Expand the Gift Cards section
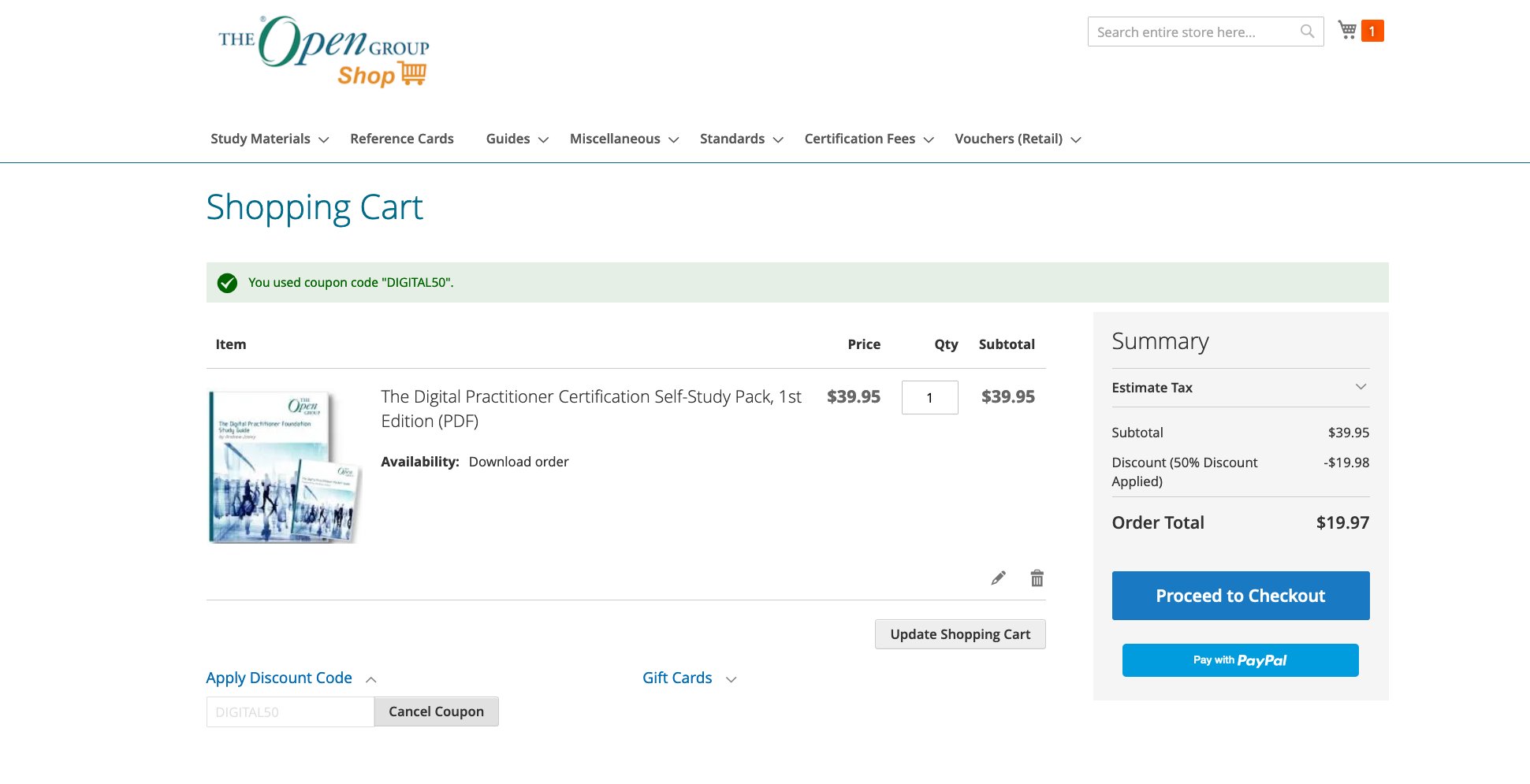 [690, 678]
